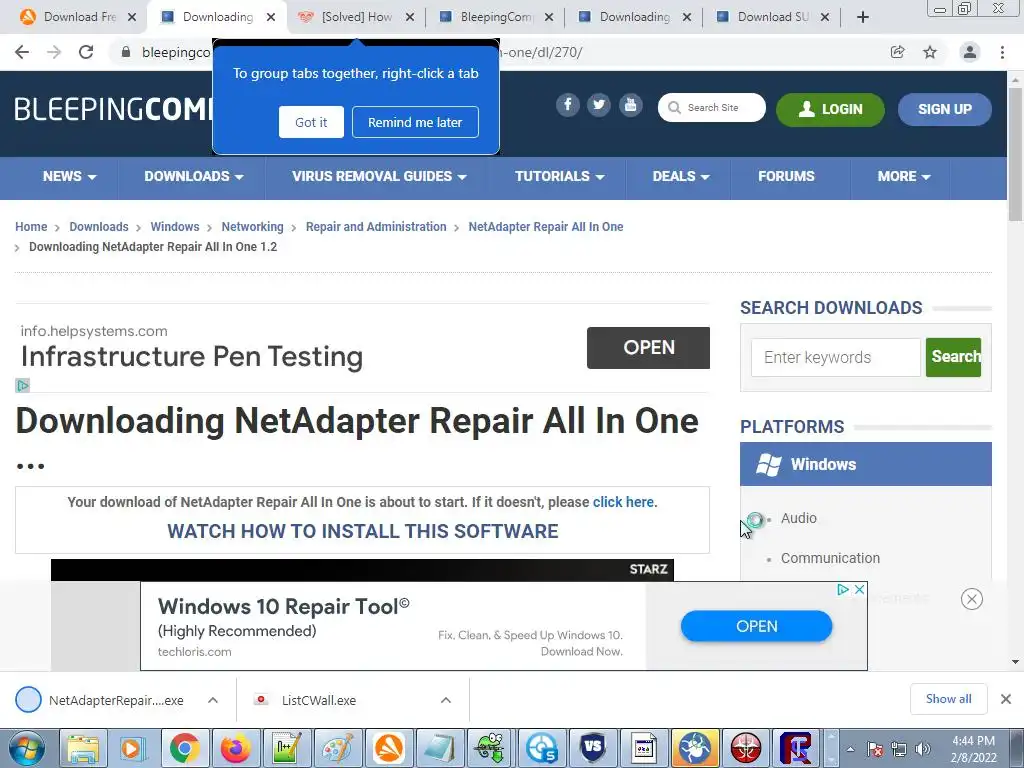Close the bottom ad with circled X
This screenshot has height=768, width=1024.
click(x=971, y=599)
